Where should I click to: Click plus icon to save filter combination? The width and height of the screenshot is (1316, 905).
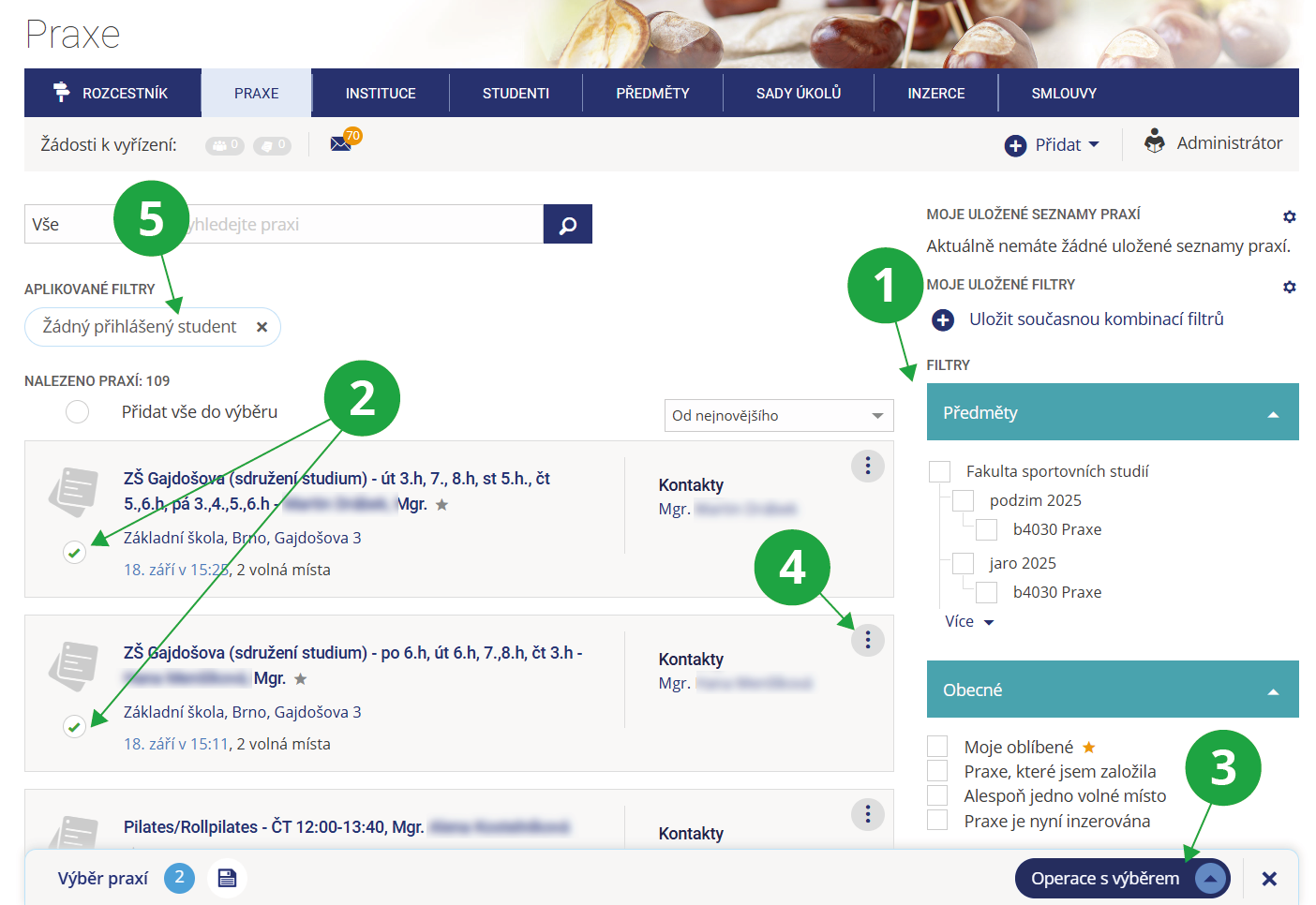tap(943, 320)
